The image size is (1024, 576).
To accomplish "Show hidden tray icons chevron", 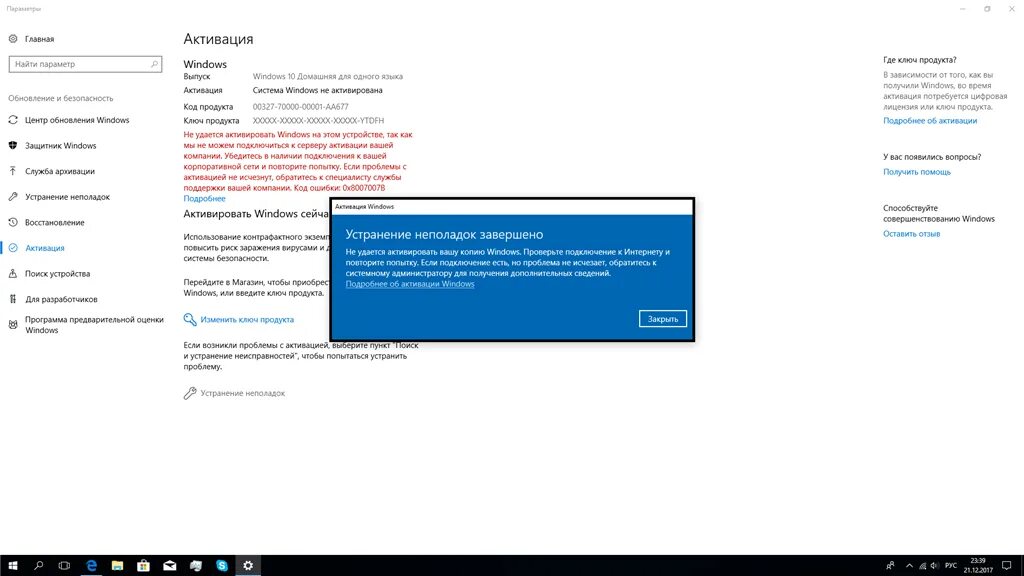I will pyautogui.click(x=909, y=566).
